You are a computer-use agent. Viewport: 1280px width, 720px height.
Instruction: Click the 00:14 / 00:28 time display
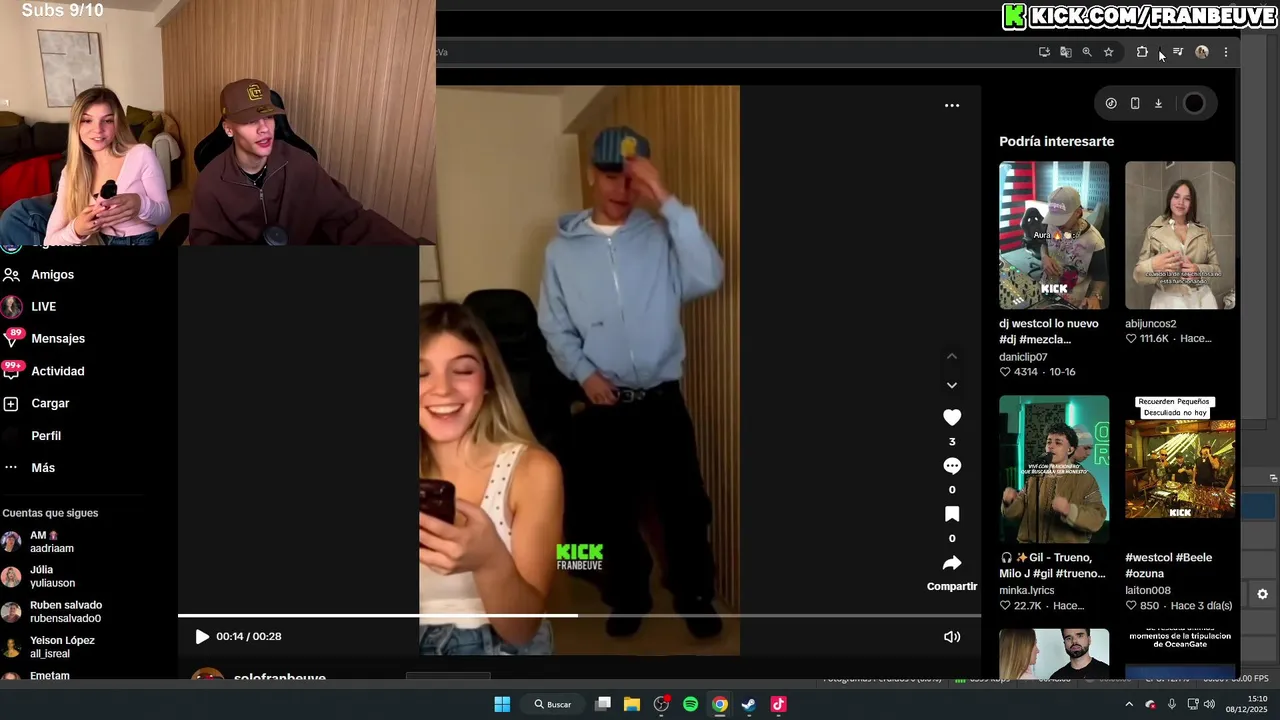pyautogui.click(x=249, y=637)
